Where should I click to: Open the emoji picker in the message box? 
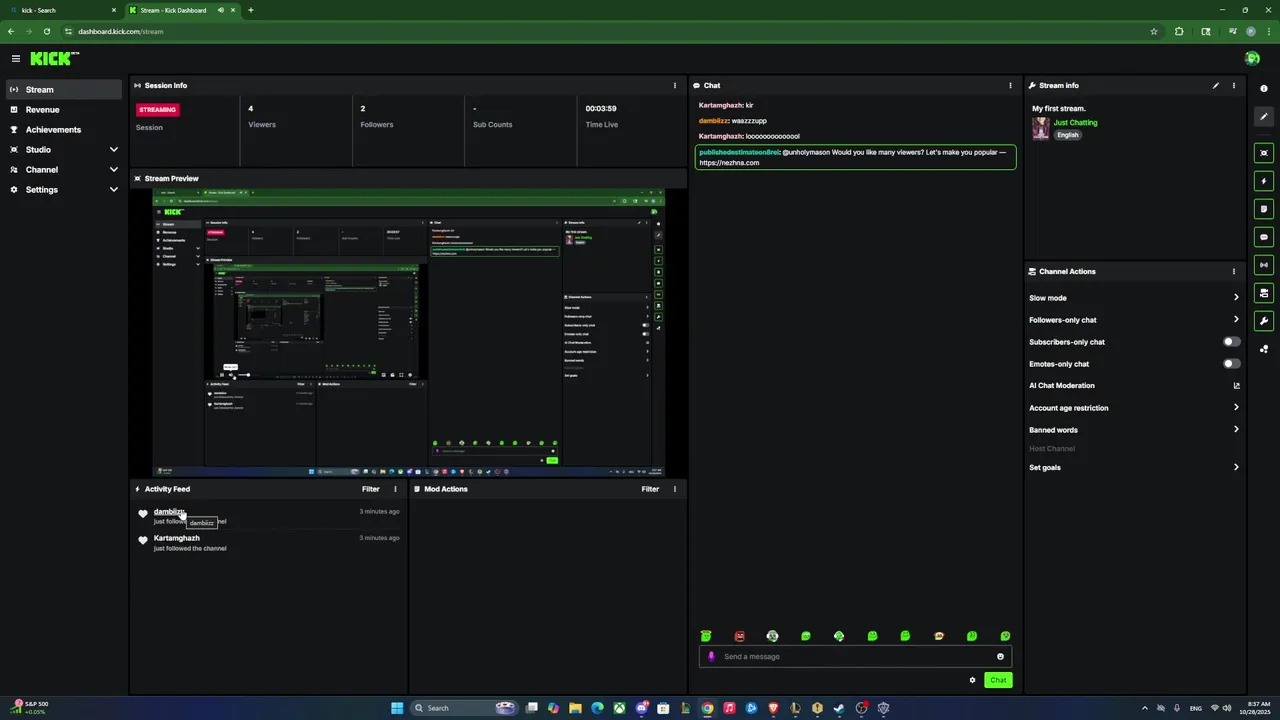[1000, 657]
